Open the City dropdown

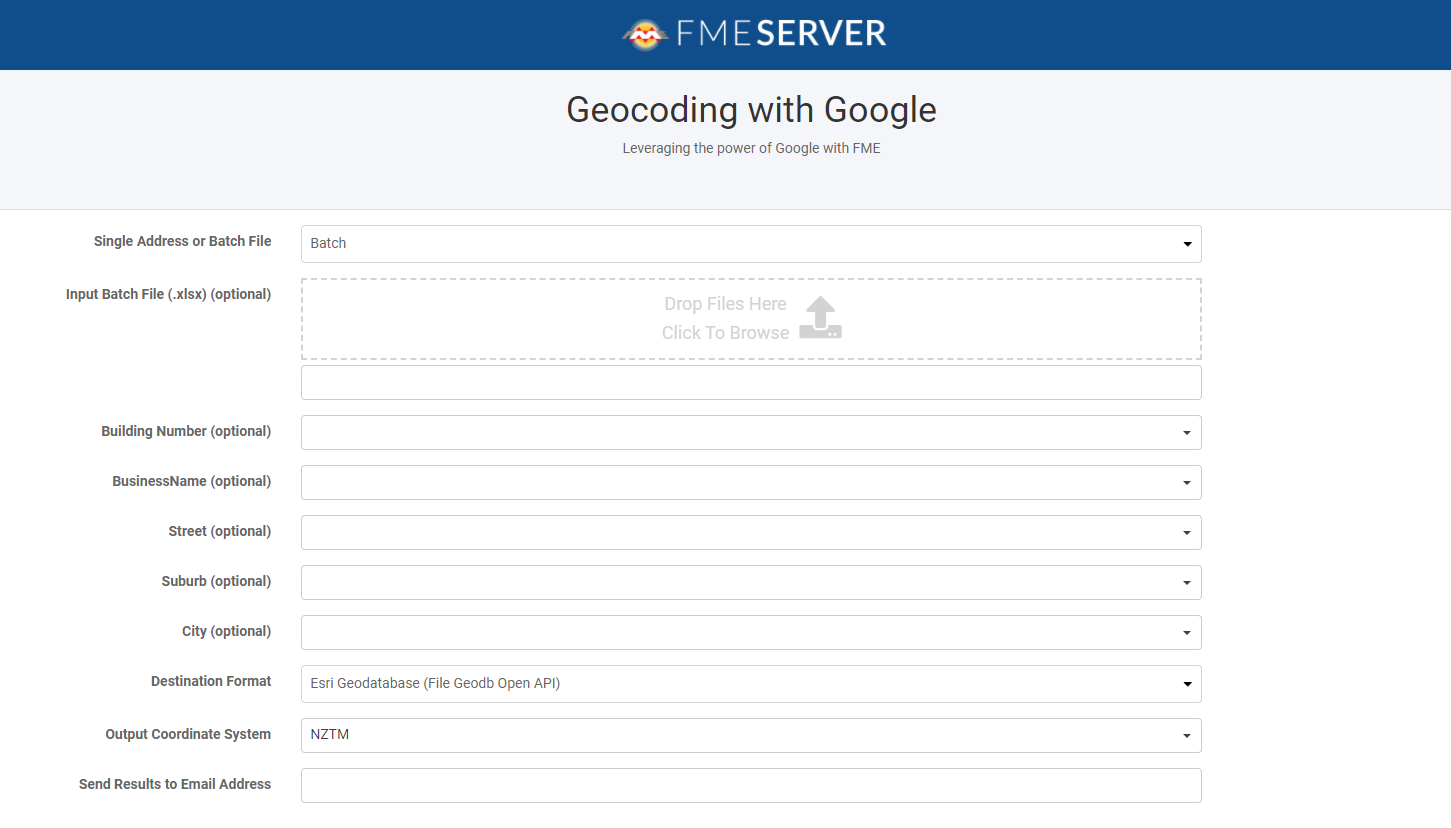pyautogui.click(x=751, y=633)
